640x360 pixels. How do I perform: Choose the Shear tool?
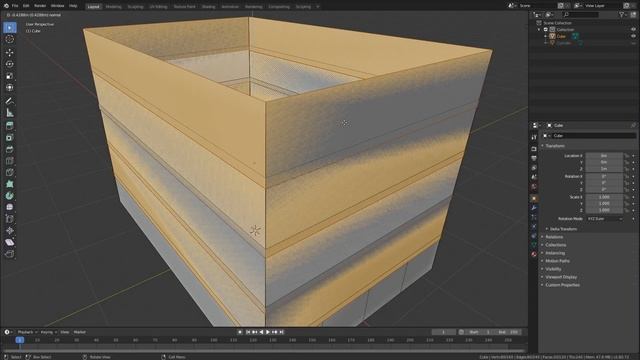coord(10,242)
